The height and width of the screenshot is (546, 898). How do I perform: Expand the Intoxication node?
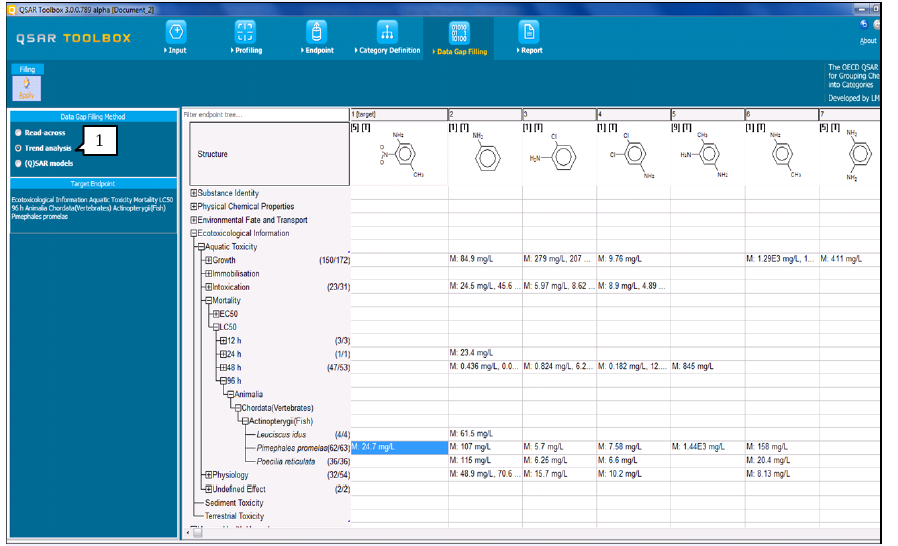[x=208, y=287]
